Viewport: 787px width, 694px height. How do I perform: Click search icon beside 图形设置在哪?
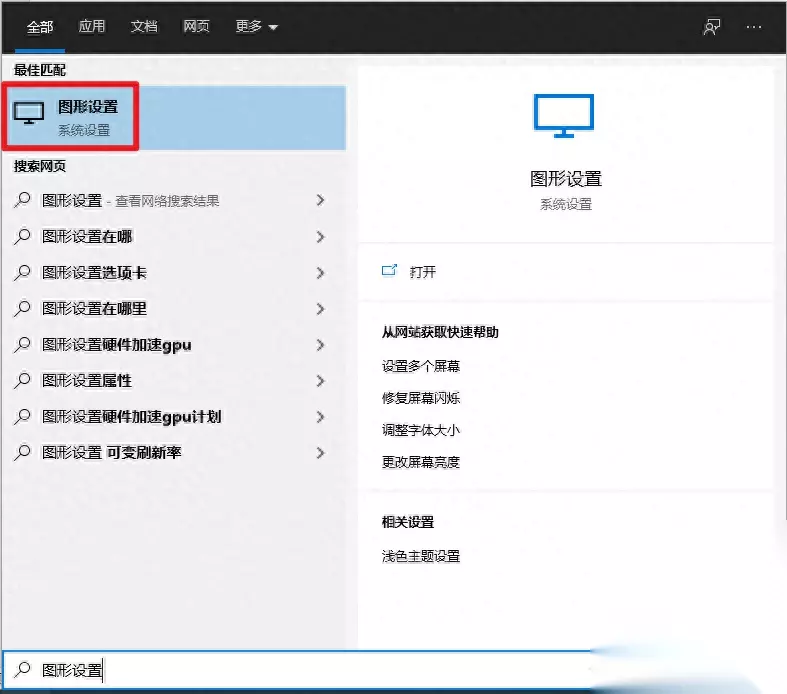coord(23,236)
